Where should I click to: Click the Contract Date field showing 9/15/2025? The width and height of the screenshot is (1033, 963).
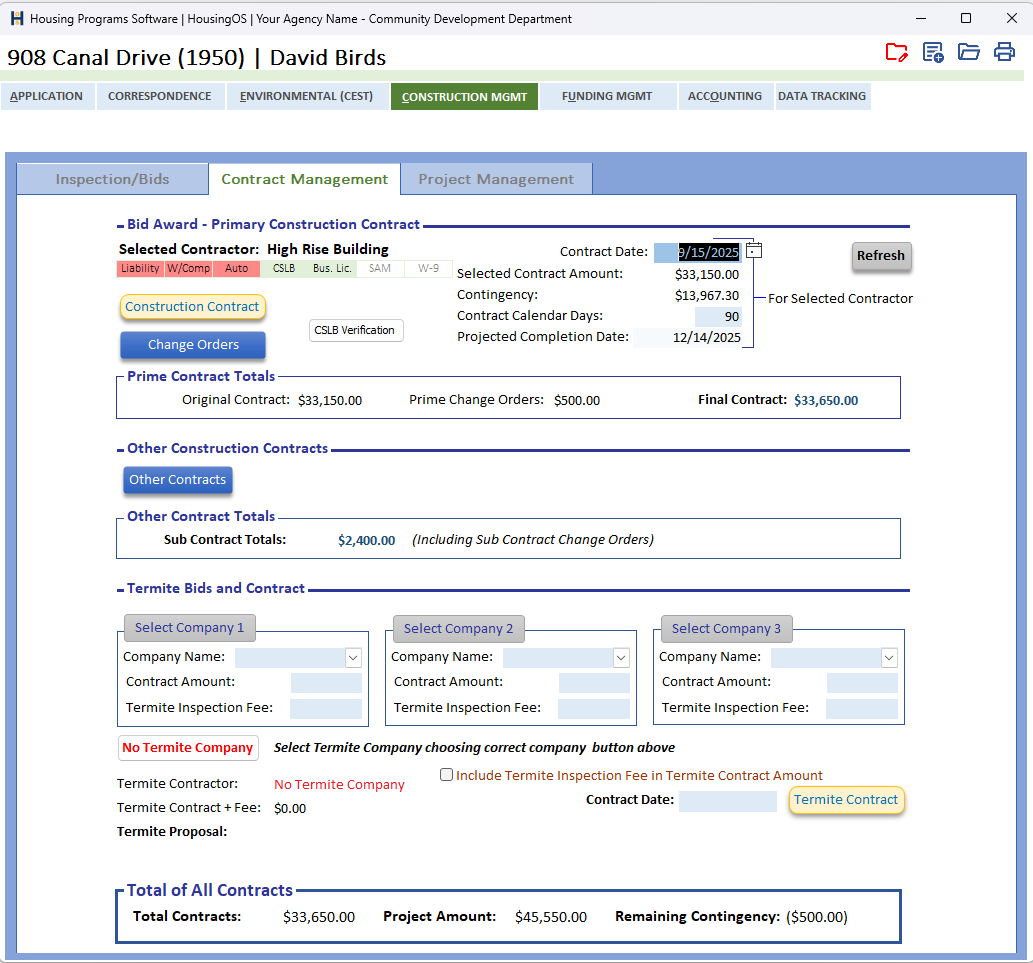(x=698, y=252)
